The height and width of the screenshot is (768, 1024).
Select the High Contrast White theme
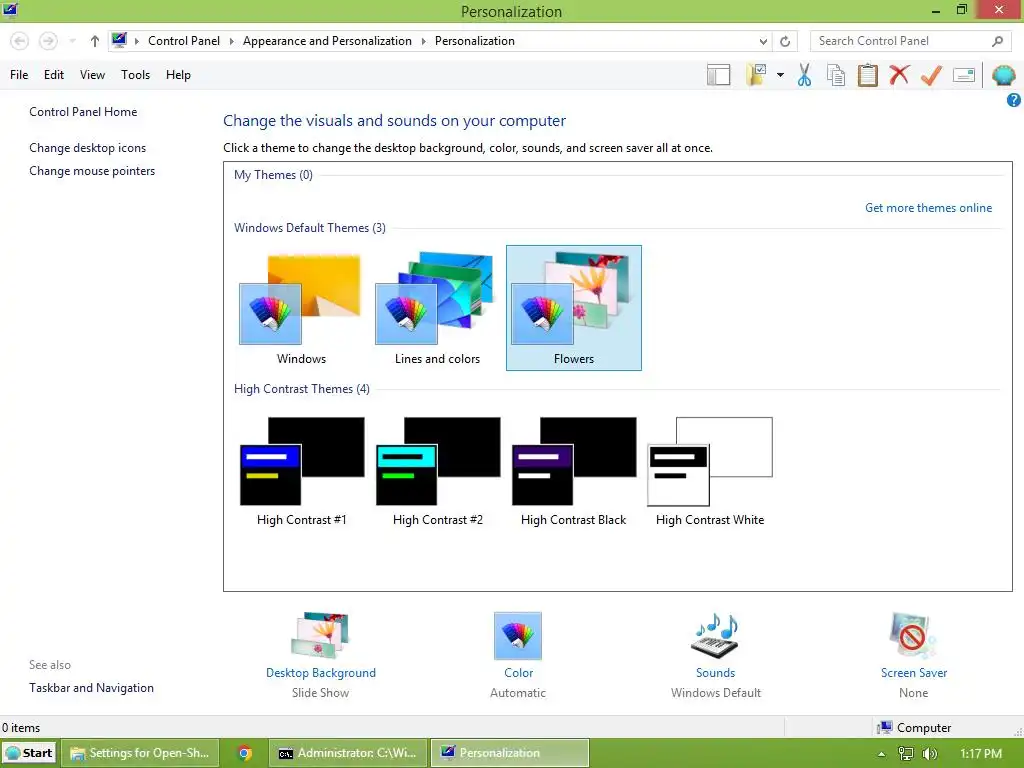[x=710, y=470]
